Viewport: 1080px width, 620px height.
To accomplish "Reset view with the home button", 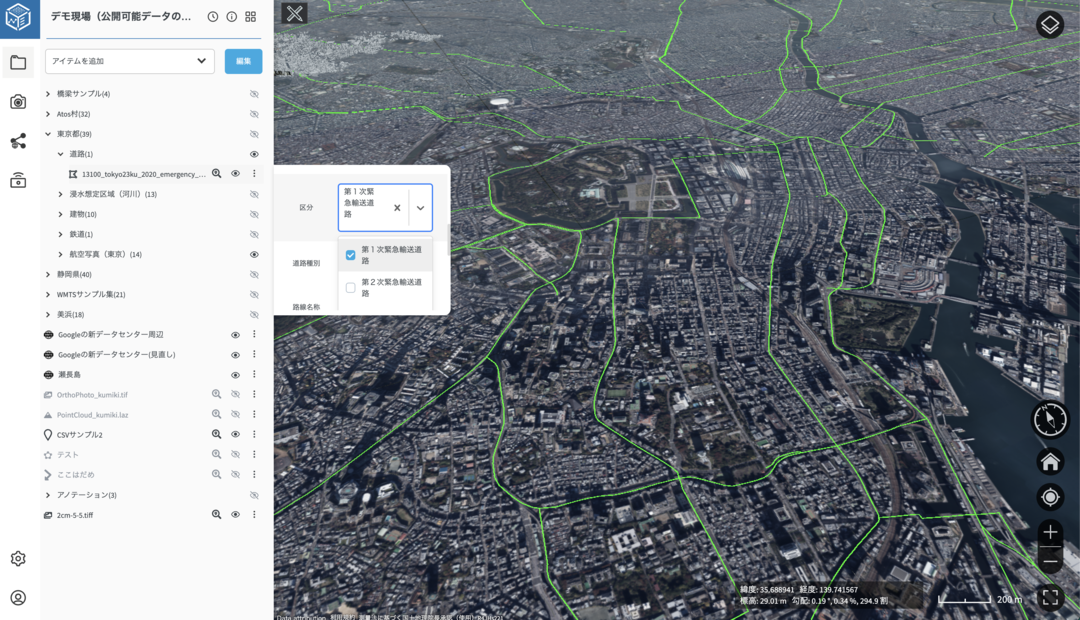I will tap(1050, 461).
